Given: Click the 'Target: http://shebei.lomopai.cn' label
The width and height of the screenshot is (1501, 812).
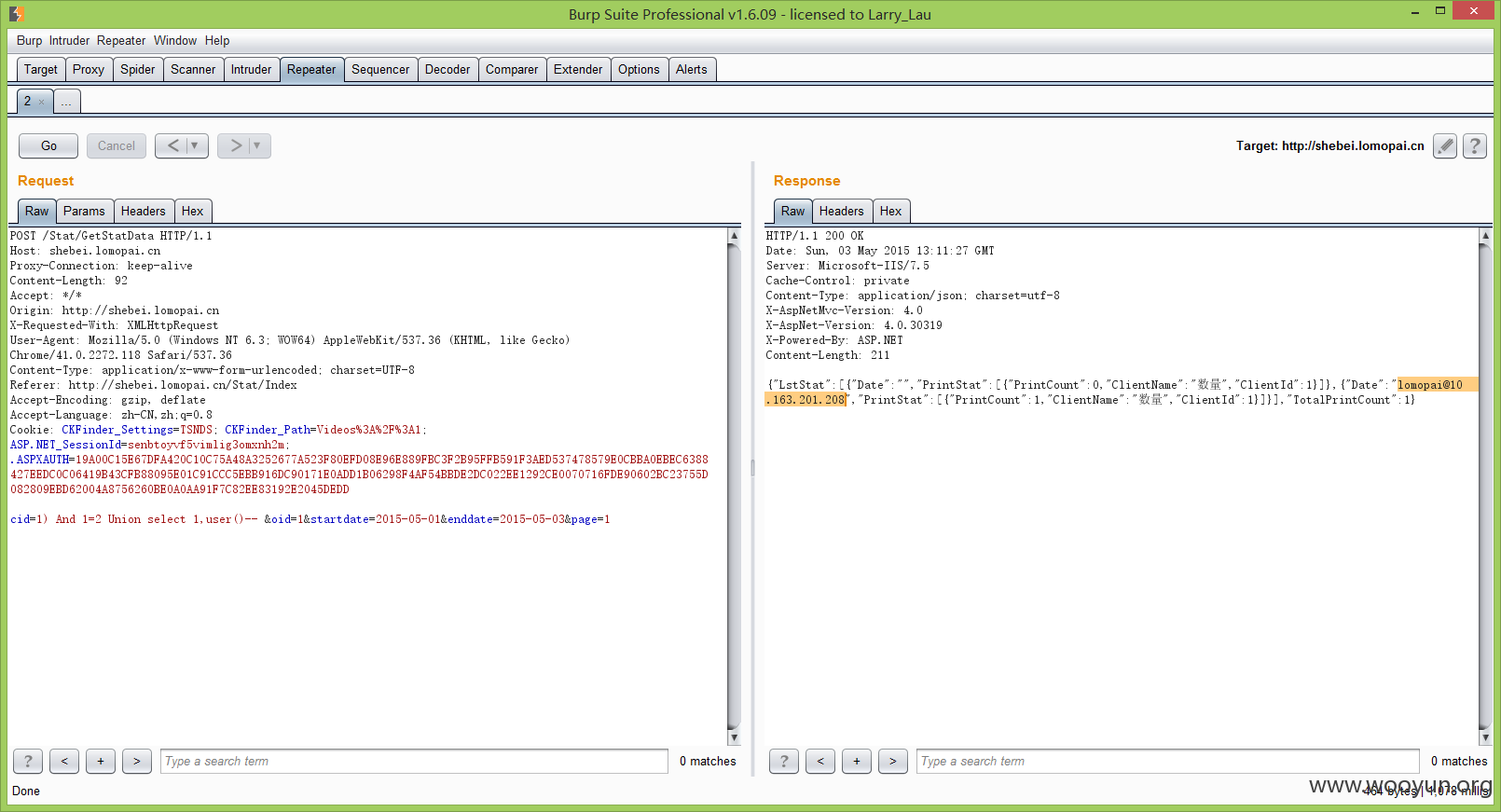Looking at the screenshot, I should pyautogui.click(x=1330, y=146).
